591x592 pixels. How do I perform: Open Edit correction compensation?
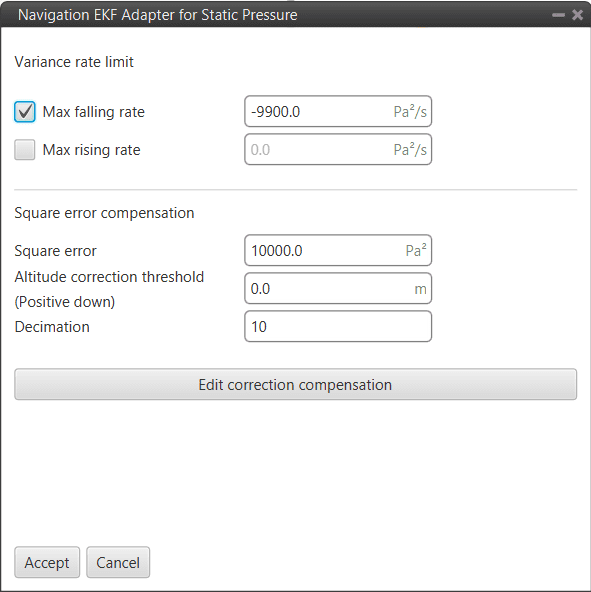point(296,384)
